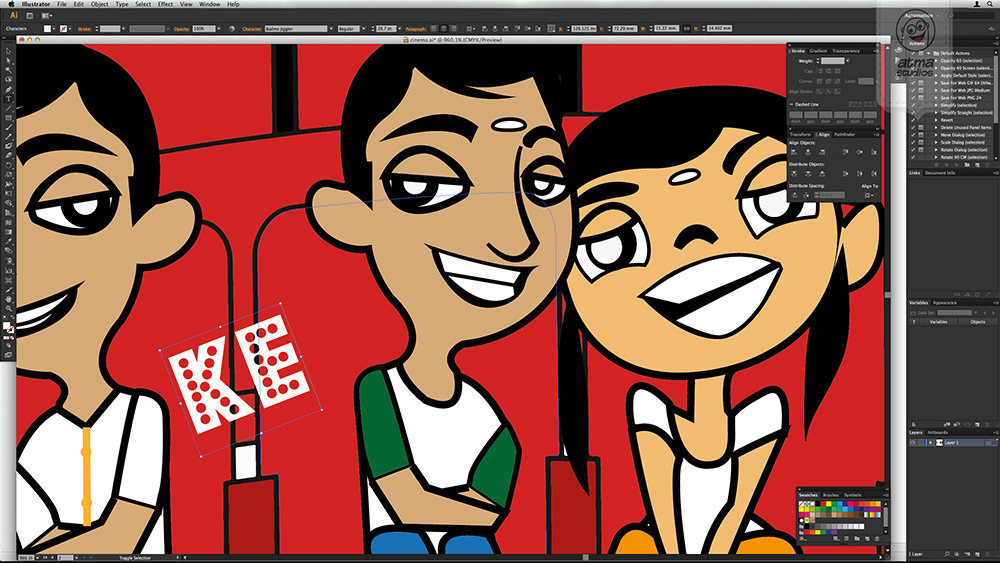Switch to the Pathfinder tab
Image resolution: width=1000 pixels, height=563 pixels.
pos(844,135)
